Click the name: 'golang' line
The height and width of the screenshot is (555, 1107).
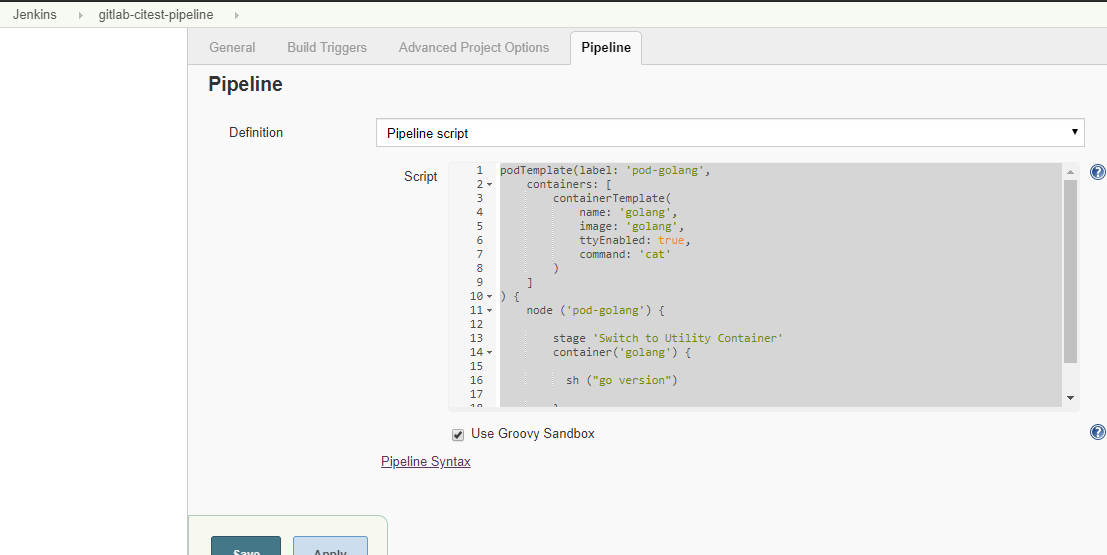pos(628,212)
